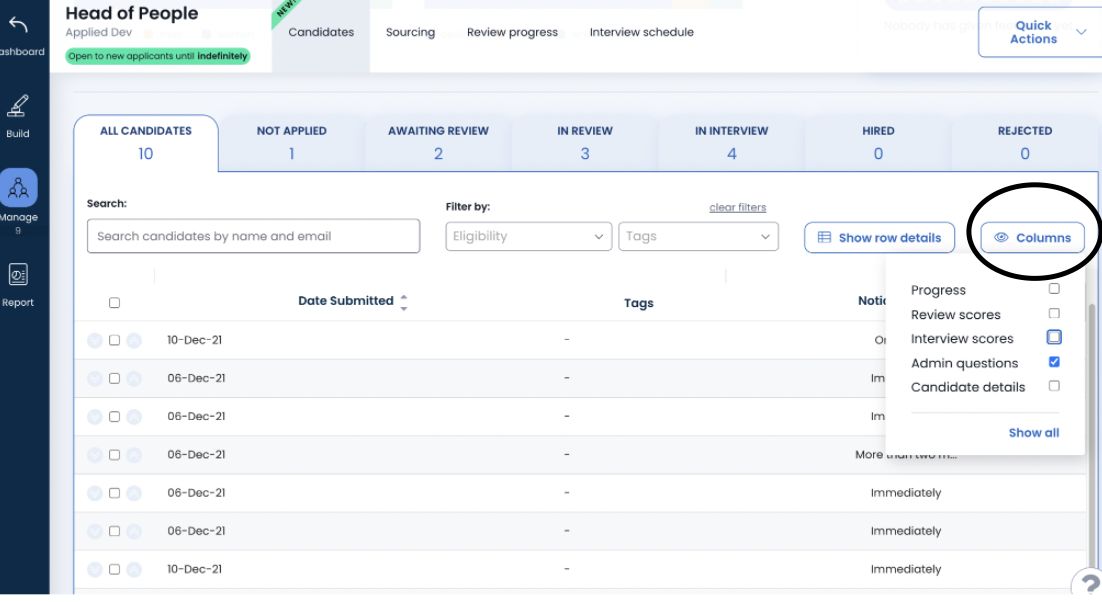Tick the Candidate details checkbox
Screen dimensions: 1102x602
point(1054,386)
